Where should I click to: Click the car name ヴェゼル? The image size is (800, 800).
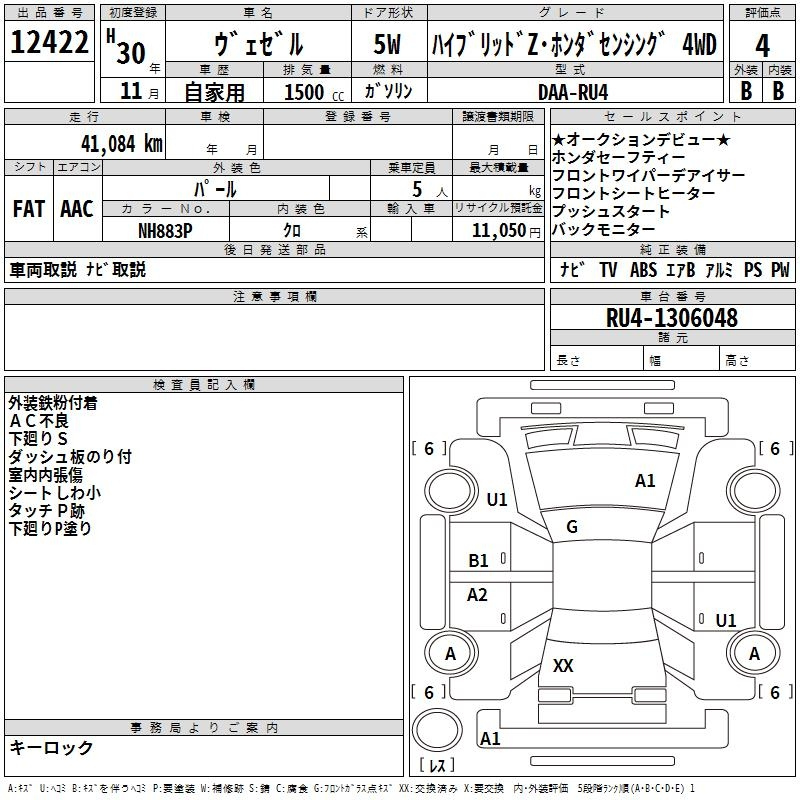point(259,44)
